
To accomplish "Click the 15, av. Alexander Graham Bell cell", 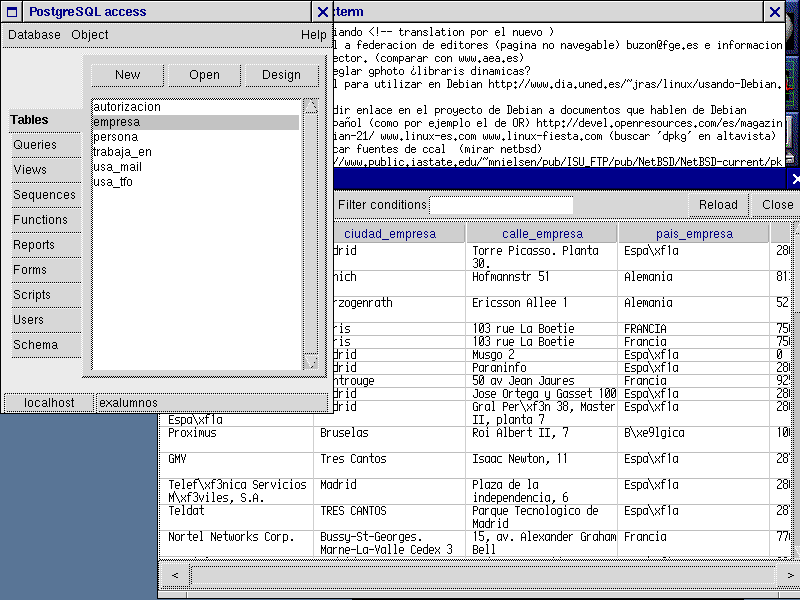I will 541,543.
